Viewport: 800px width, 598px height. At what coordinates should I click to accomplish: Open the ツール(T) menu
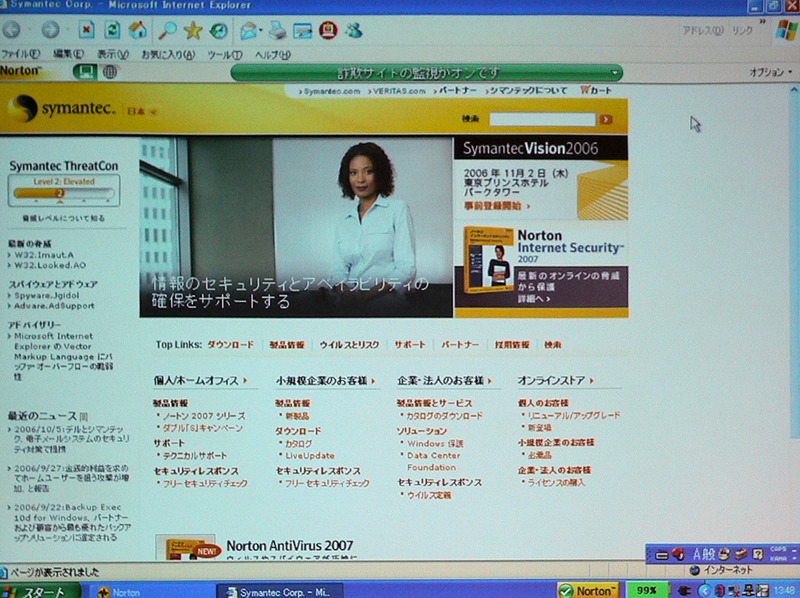(224, 55)
